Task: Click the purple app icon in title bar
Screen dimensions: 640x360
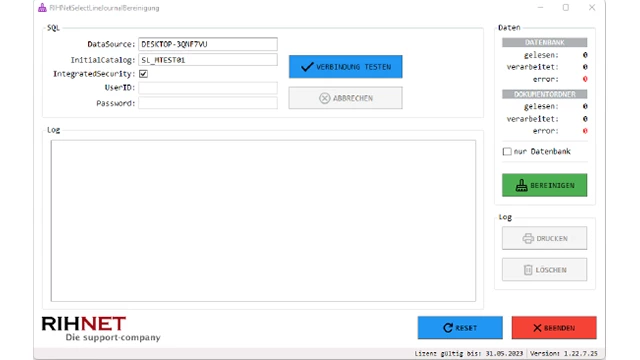Action: [x=42, y=8]
